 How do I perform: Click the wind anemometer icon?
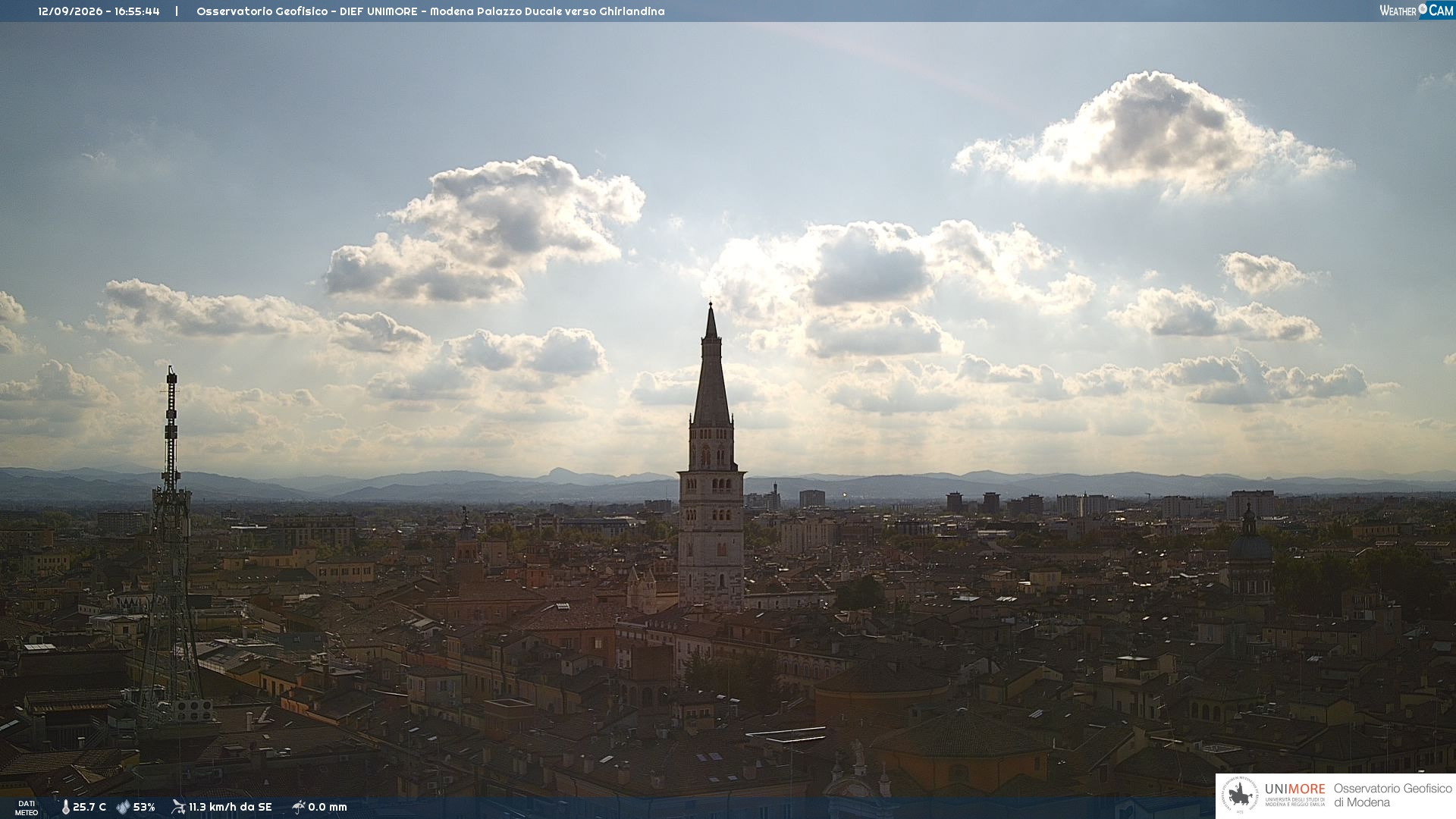178,807
